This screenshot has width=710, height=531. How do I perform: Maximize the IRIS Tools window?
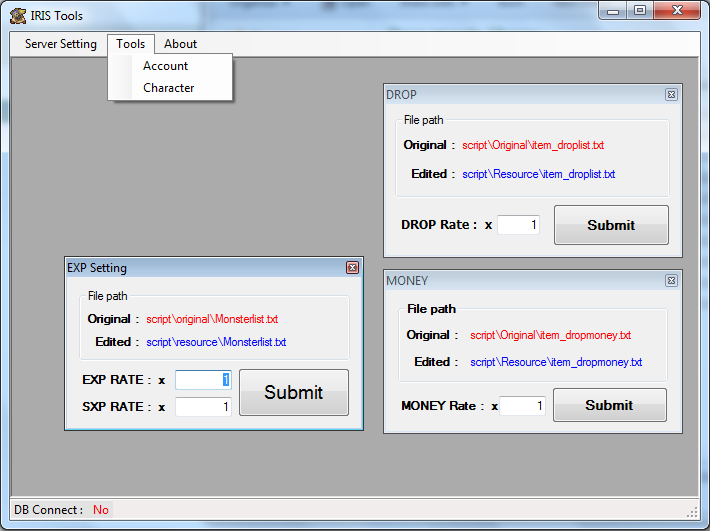coord(640,11)
